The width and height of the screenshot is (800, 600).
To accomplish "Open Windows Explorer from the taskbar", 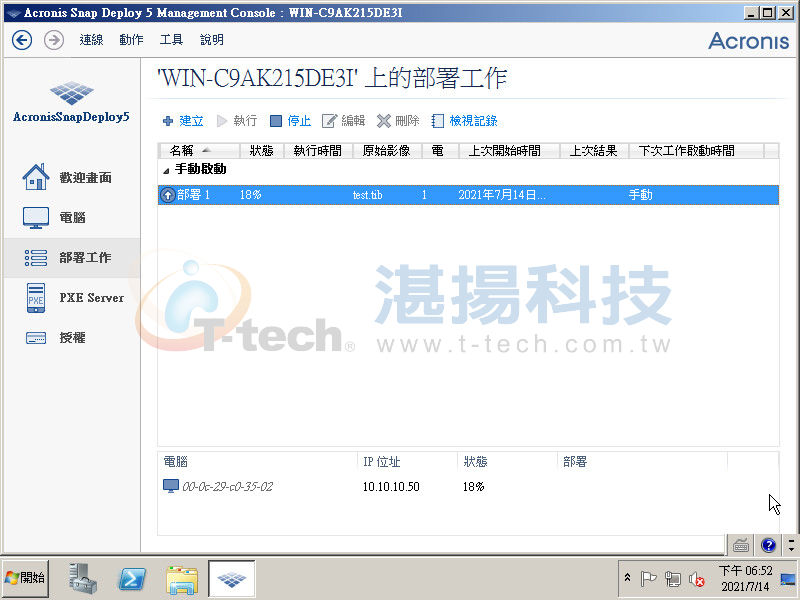I will point(182,579).
